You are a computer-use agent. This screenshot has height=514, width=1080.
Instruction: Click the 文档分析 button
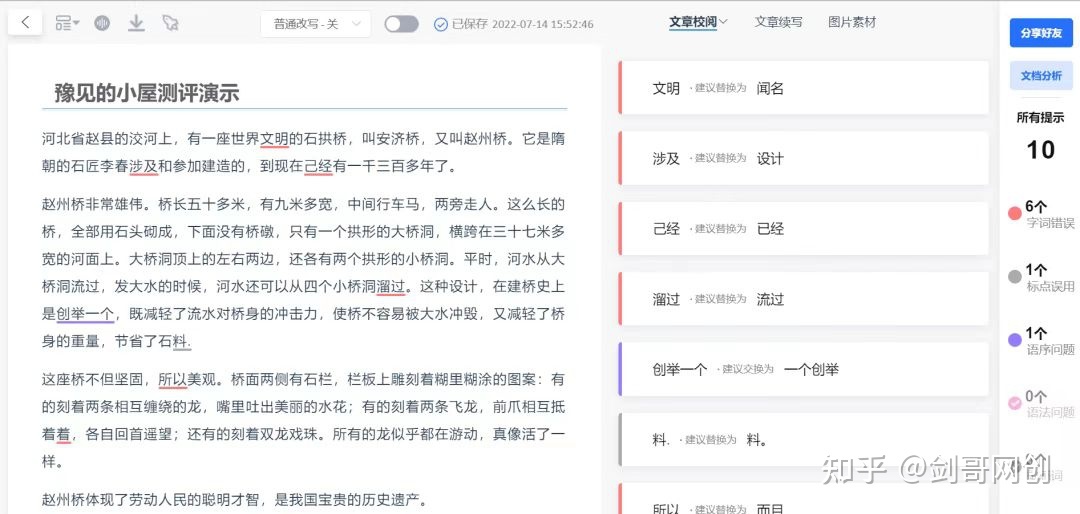[x=1041, y=76]
